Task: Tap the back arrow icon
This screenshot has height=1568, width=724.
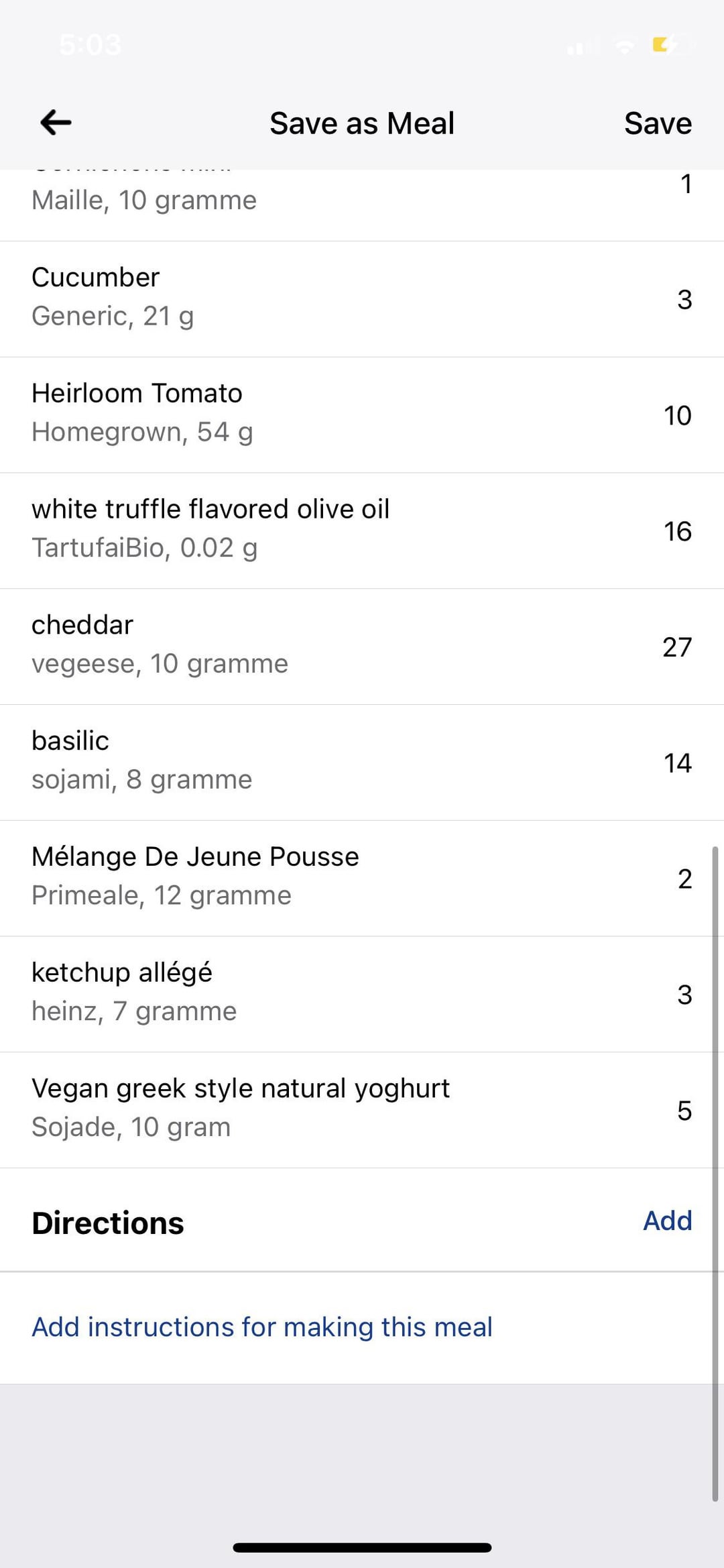Action: click(56, 123)
